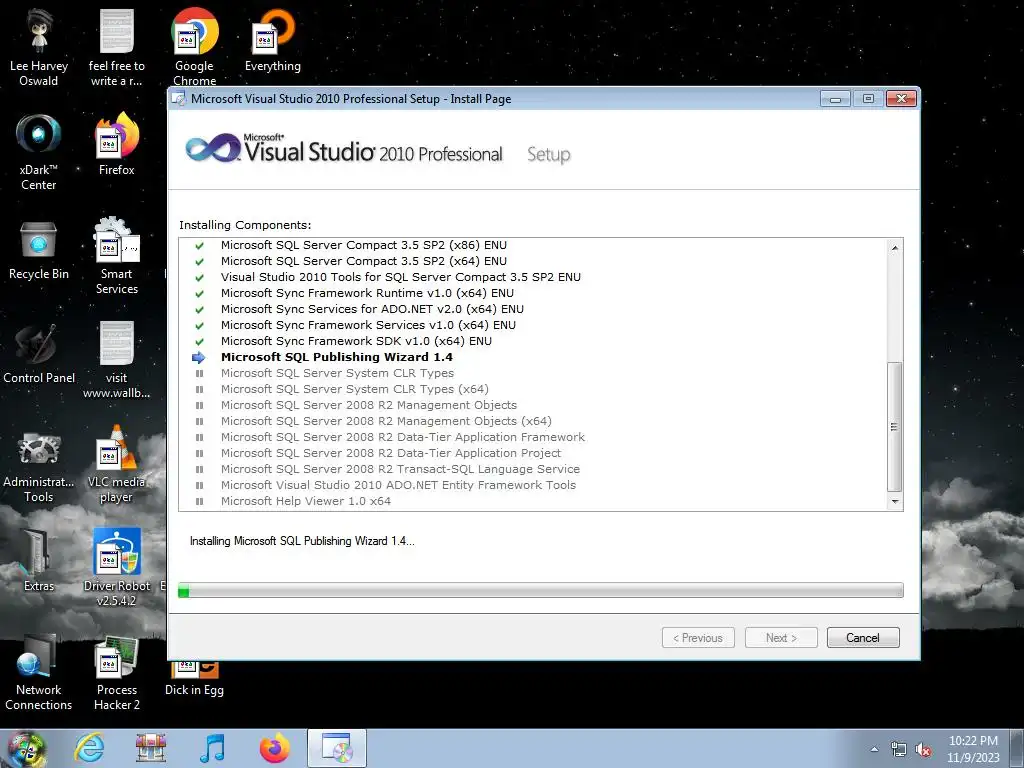Select 'SQL Server 2008 R2 Data-Tier Application Framework'
This screenshot has width=1024, height=768.
[x=403, y=437]
